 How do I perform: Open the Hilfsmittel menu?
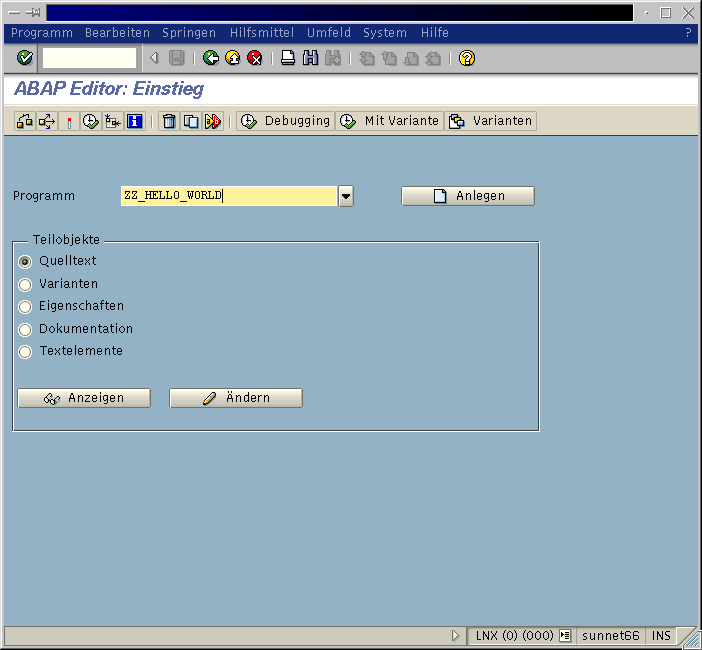tap(262, 33)
